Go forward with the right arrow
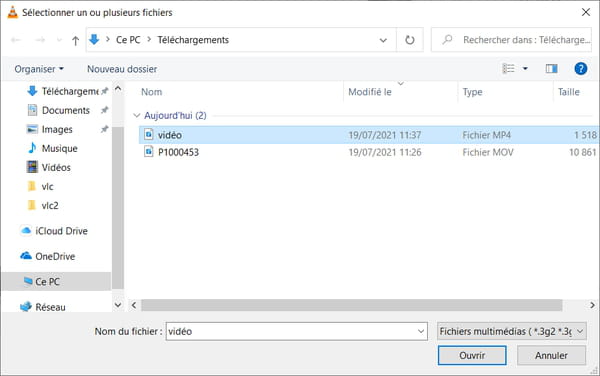600x376 pixels. [x=40, y=40]
